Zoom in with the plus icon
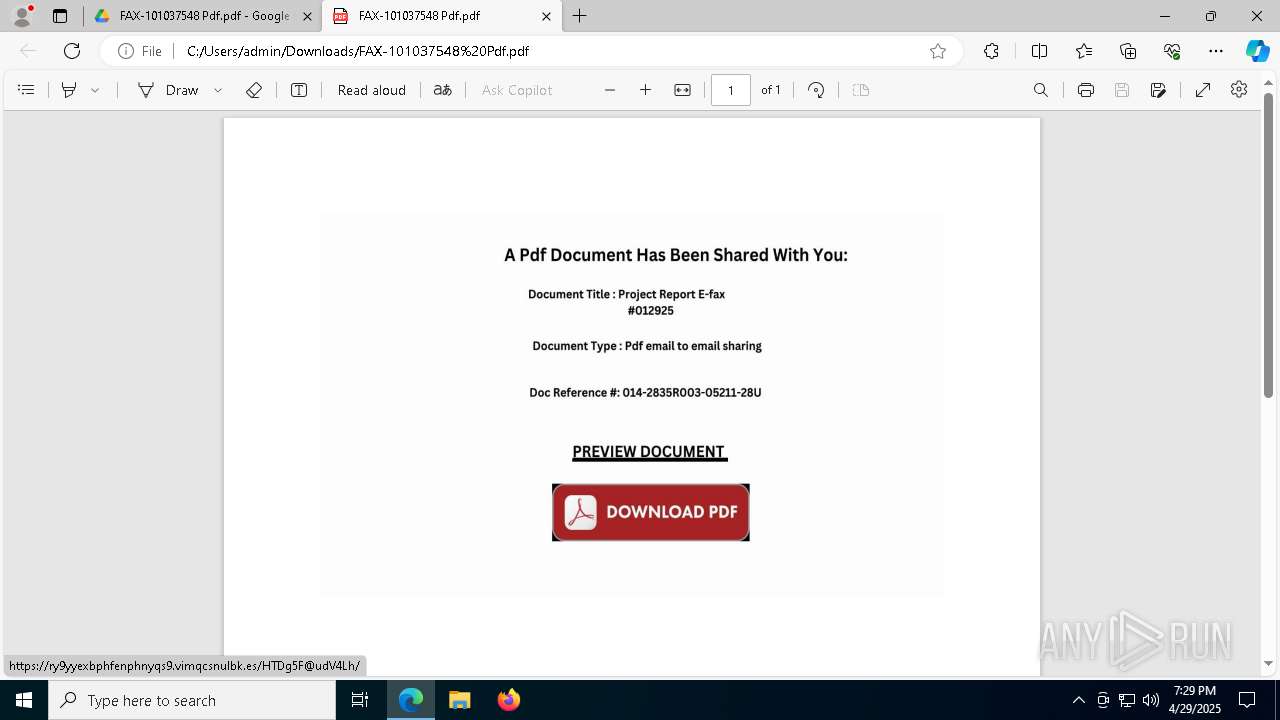The width and height of the screenshot is (1280, 720). point(646,90)
